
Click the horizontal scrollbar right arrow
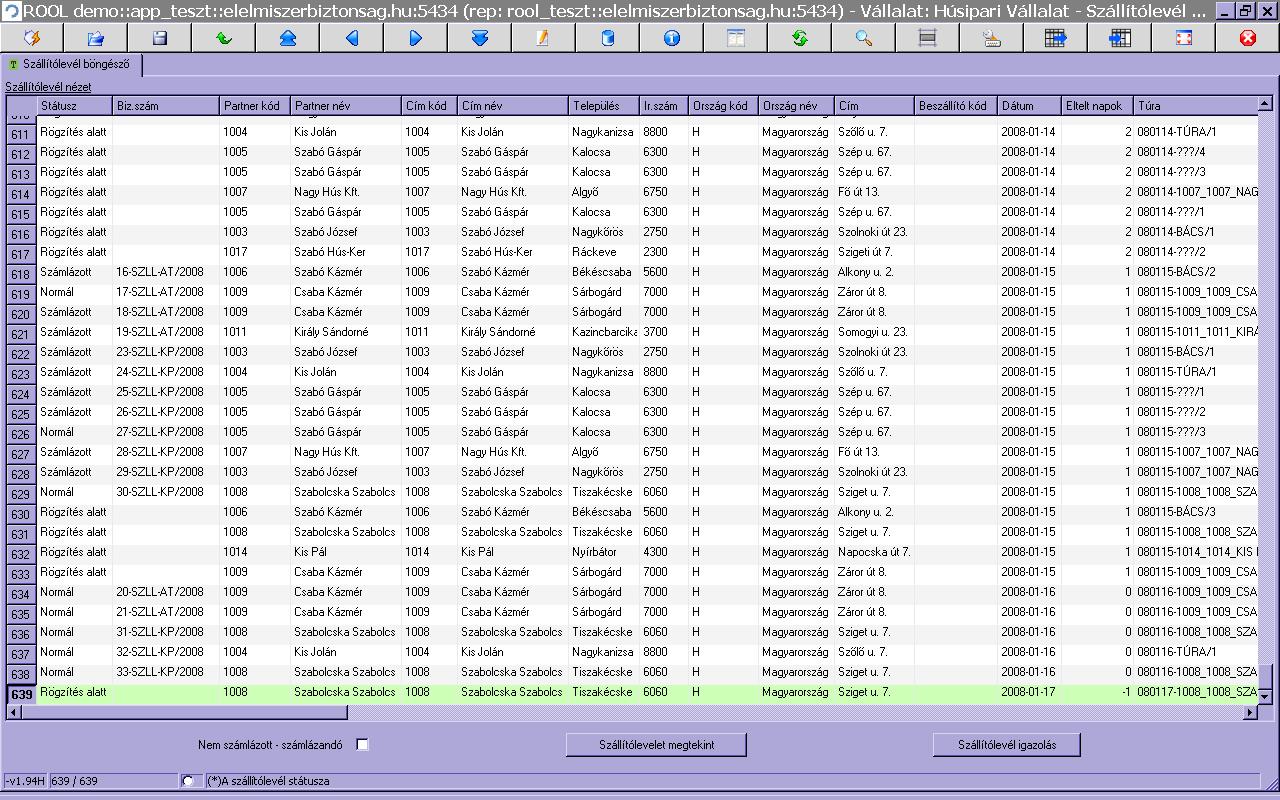coord(1249,712)
